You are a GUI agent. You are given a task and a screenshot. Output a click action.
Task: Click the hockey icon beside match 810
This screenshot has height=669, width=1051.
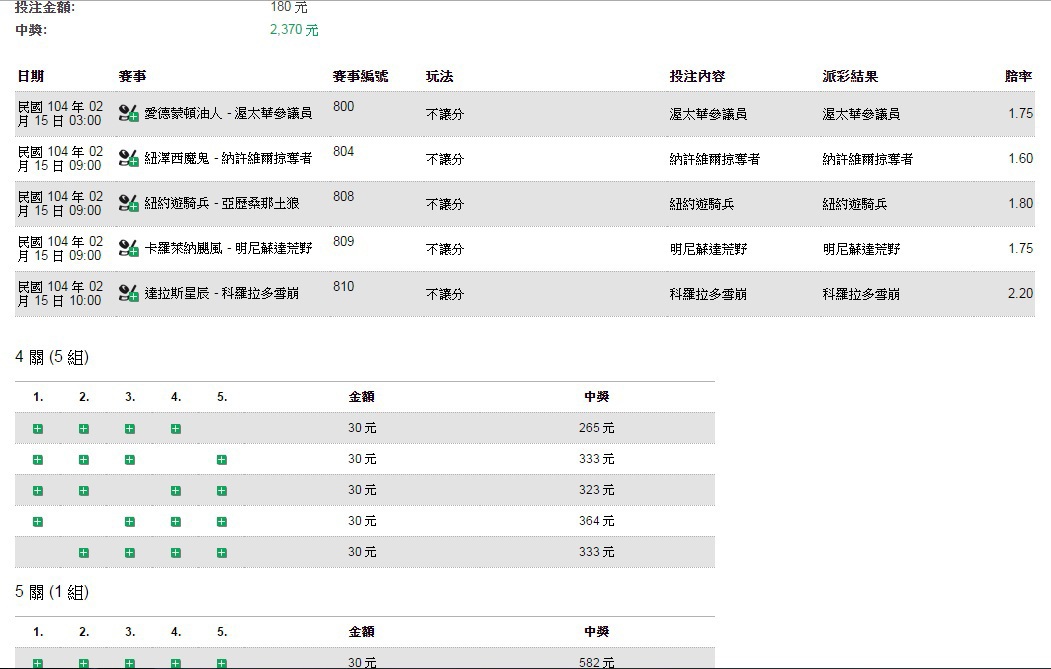click(x=128, y=293)
